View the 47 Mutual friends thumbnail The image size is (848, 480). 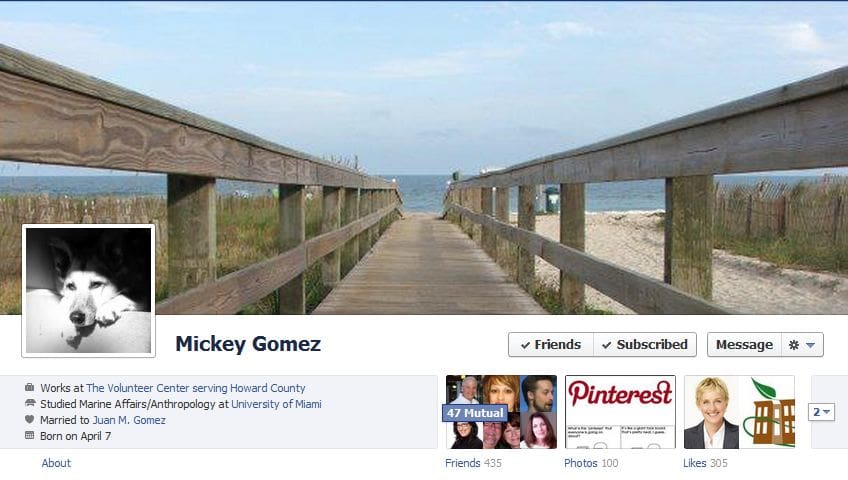pos(501,412)
